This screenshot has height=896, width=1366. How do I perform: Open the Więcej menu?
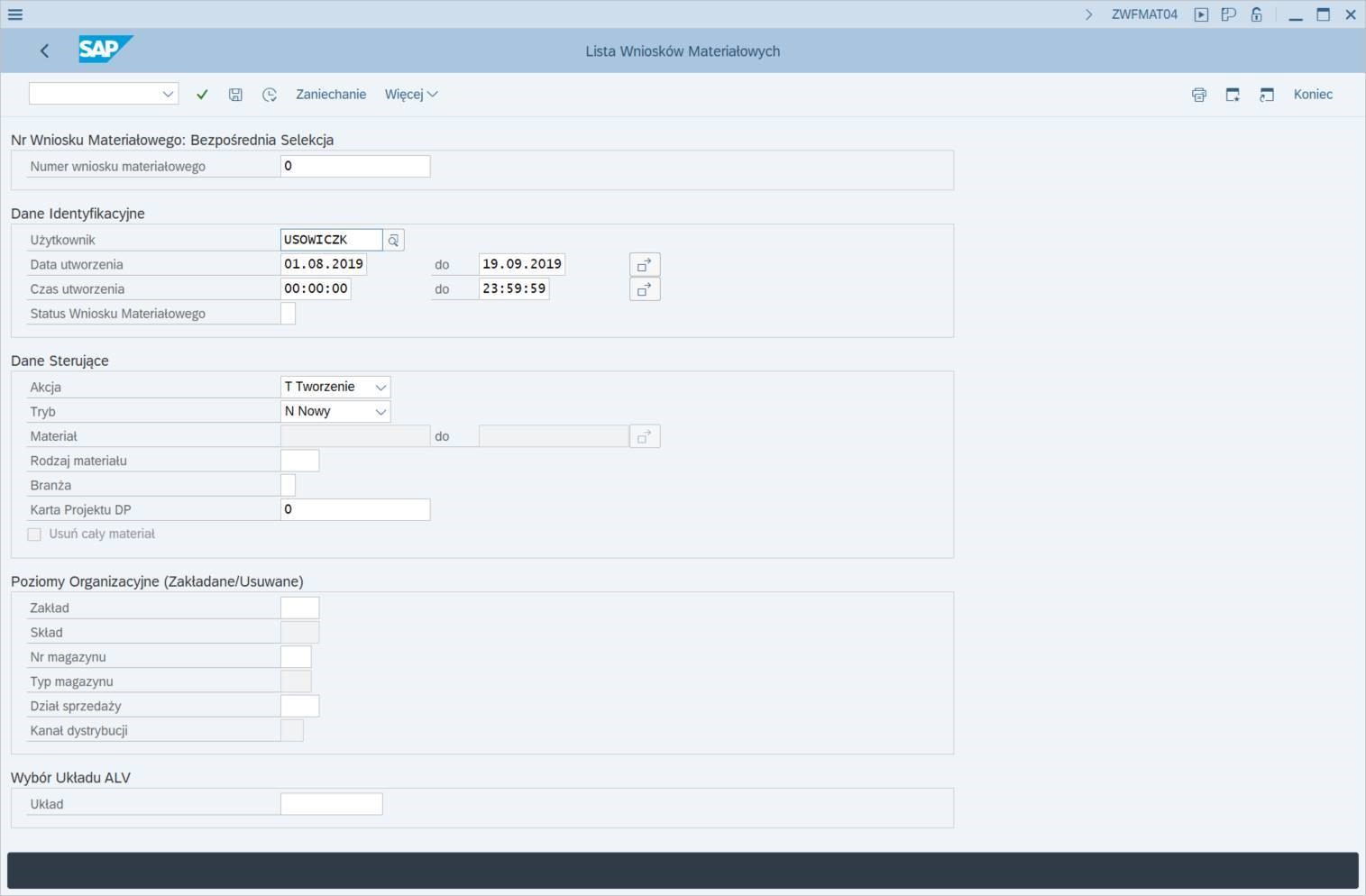tap(410, 95)
